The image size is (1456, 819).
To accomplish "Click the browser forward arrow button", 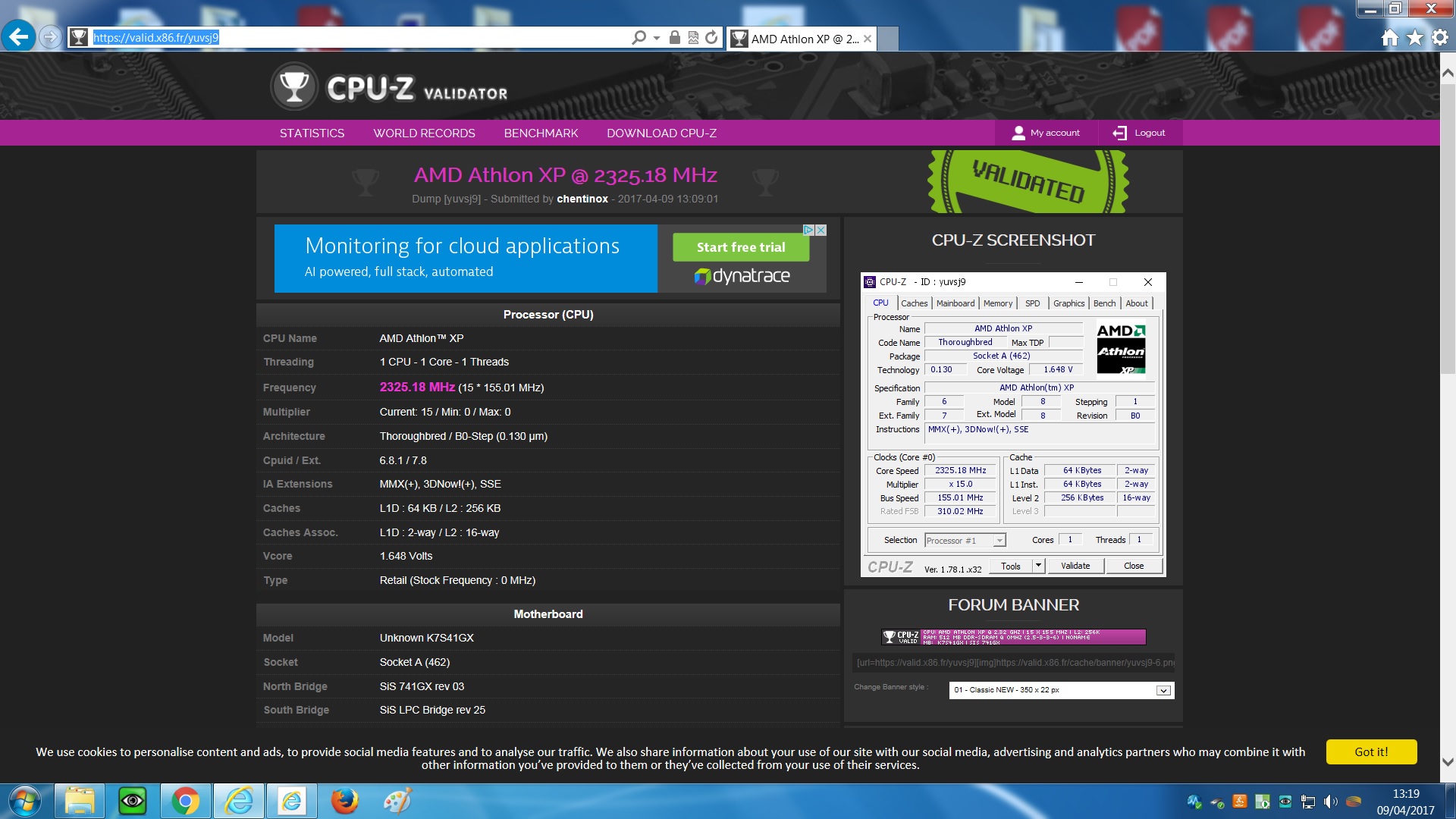I will click(50, 36).
